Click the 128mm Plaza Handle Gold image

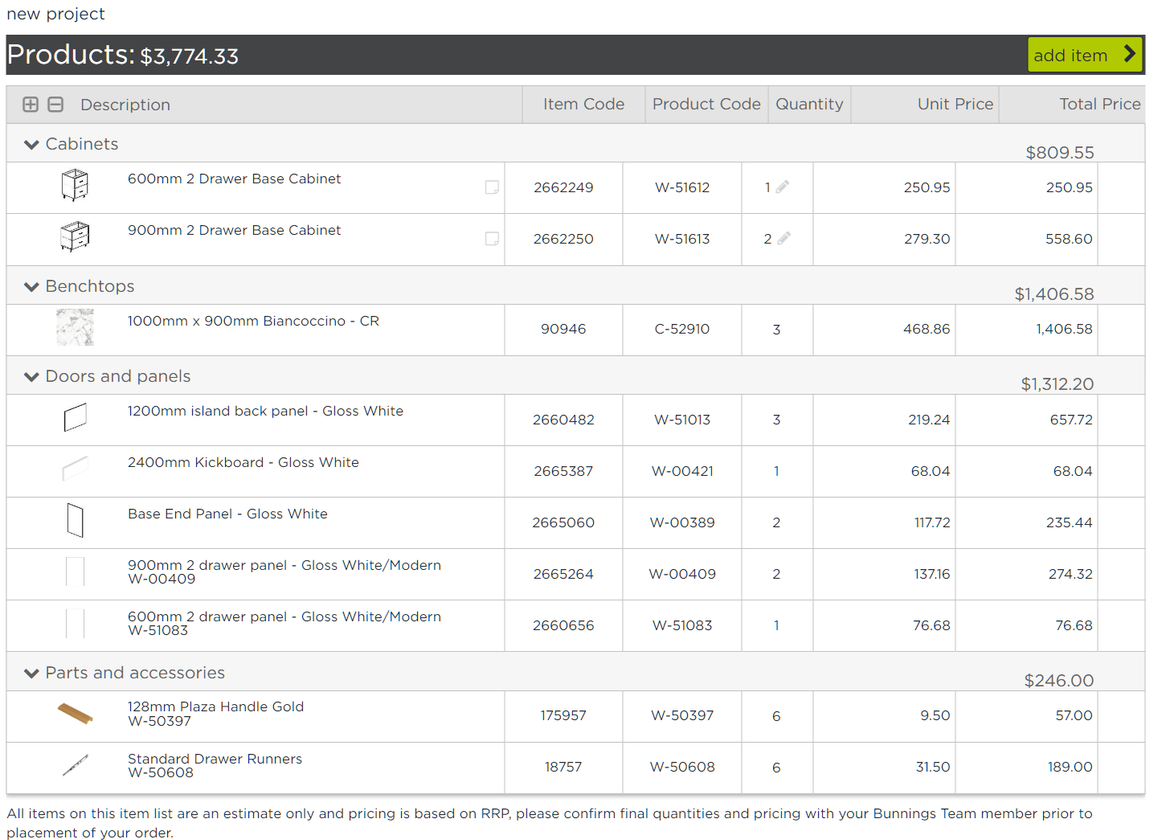click(75, 714)
